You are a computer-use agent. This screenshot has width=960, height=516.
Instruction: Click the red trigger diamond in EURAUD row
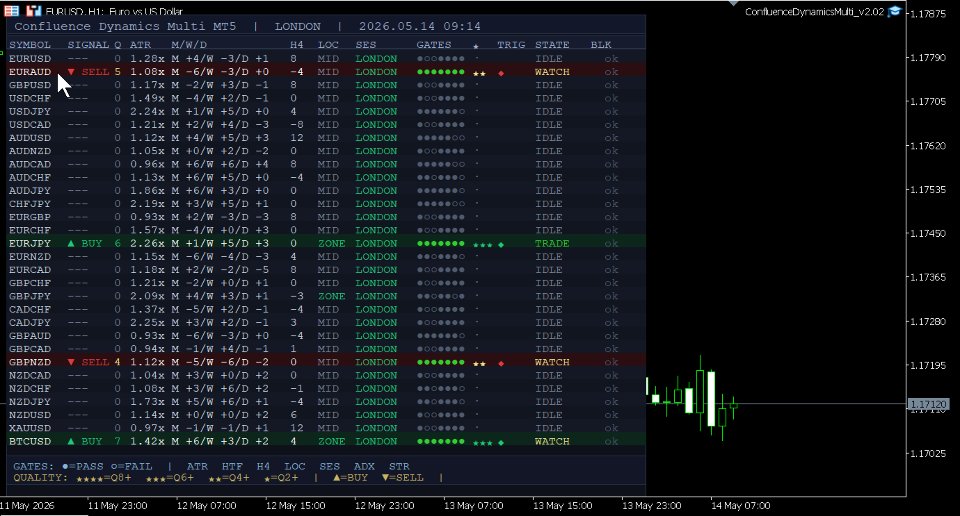[501, 73]
